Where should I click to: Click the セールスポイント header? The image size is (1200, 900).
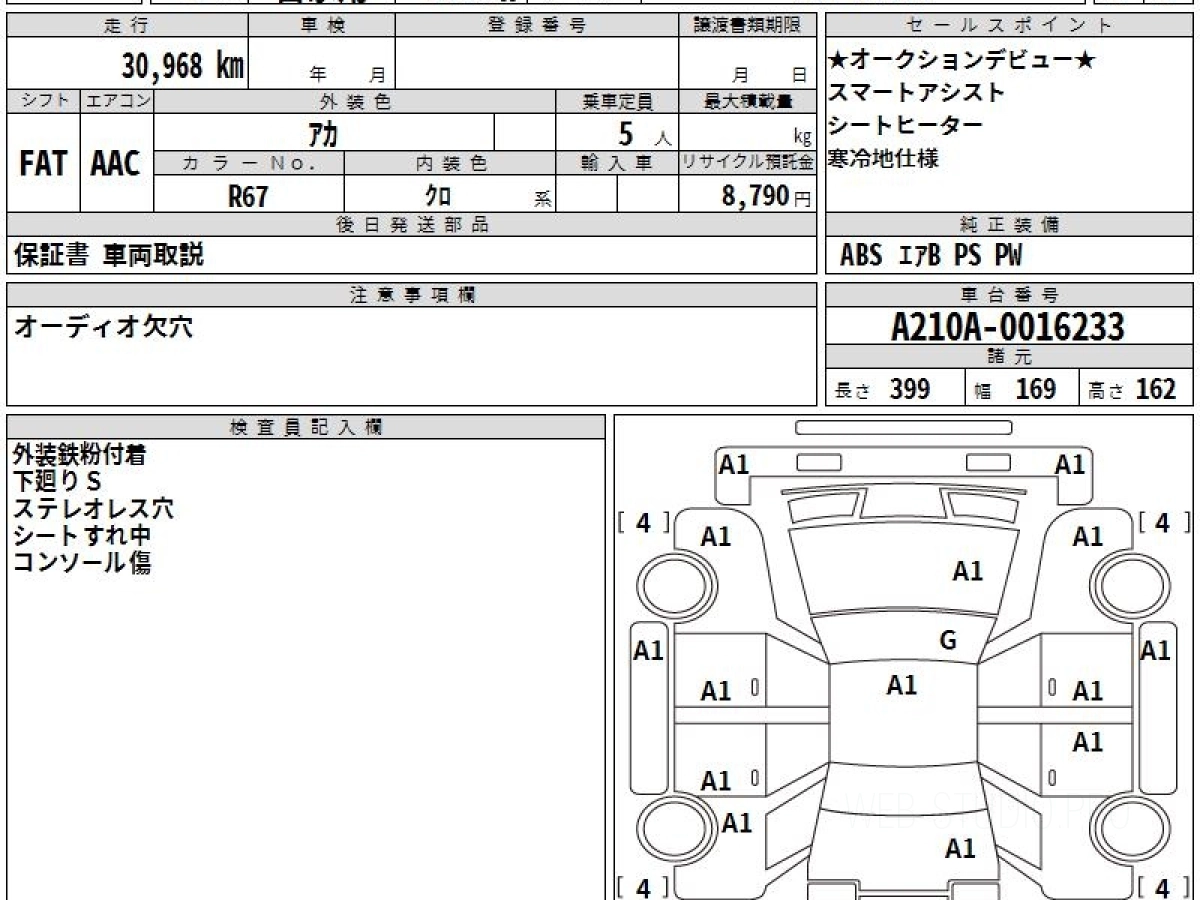(x=1010, y=26)
